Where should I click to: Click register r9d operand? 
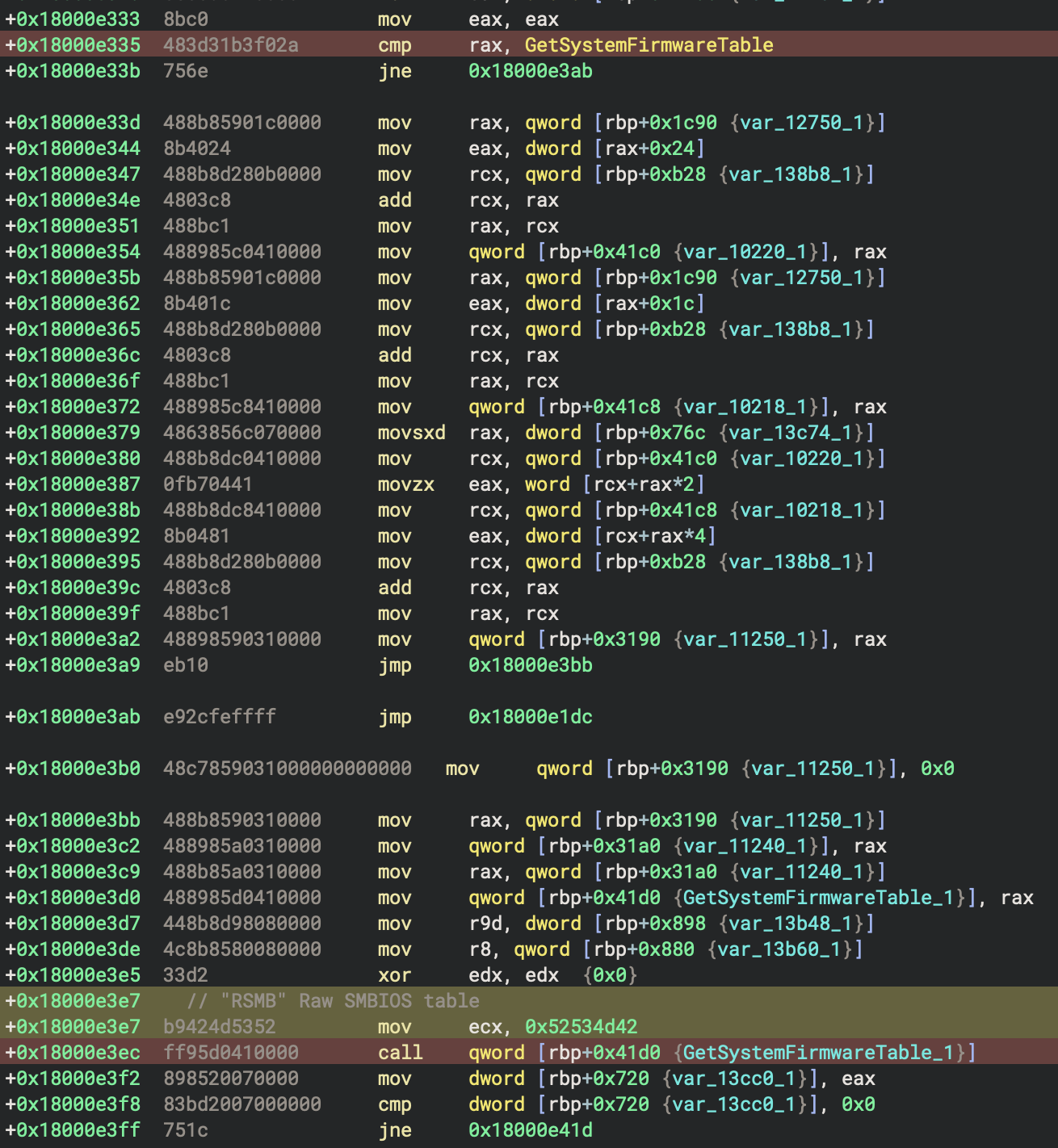[485, 923]
